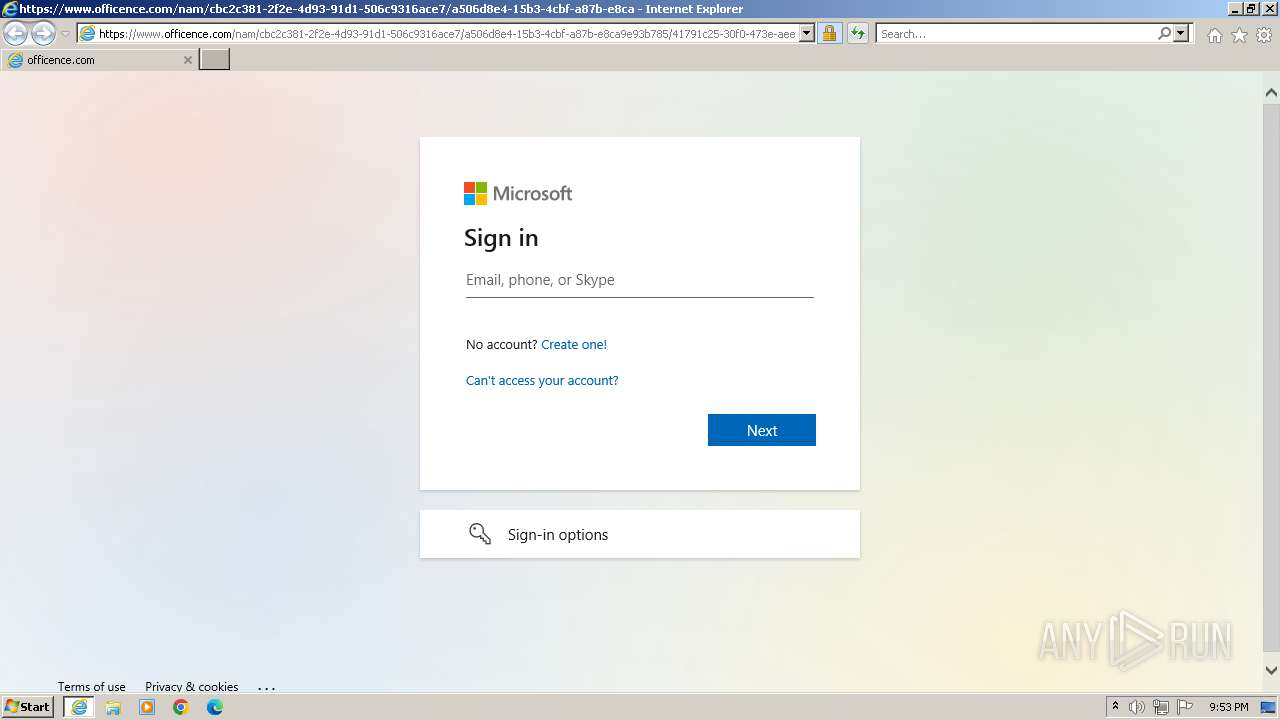The height and width of the screenshot is (720, 1280).
Task: Click the page scrollbar down arrow
Action: (x=1271, y=671)
